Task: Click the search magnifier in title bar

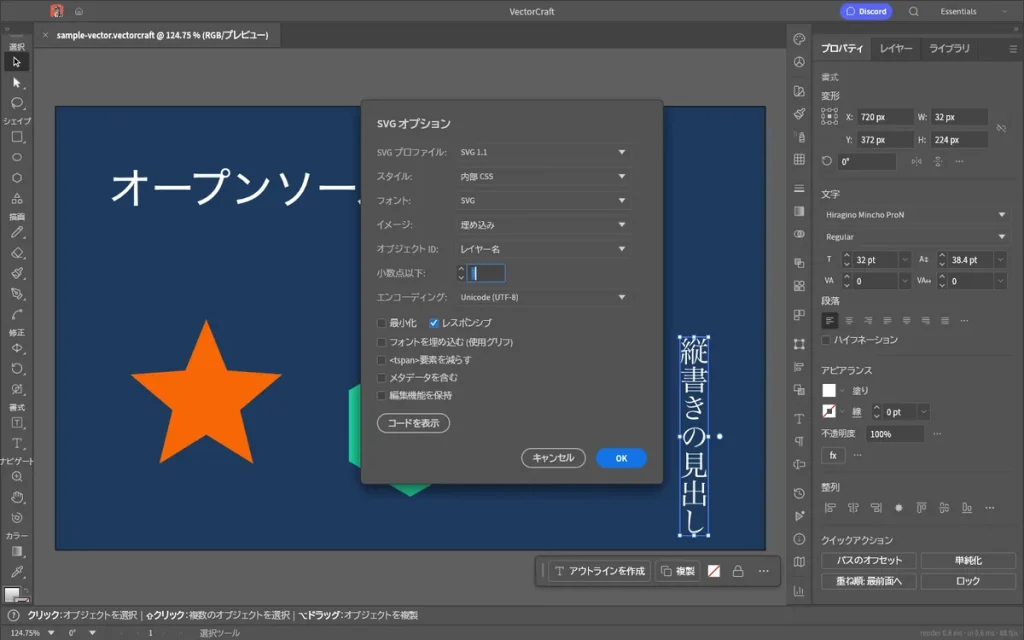Action: [914, 11]
